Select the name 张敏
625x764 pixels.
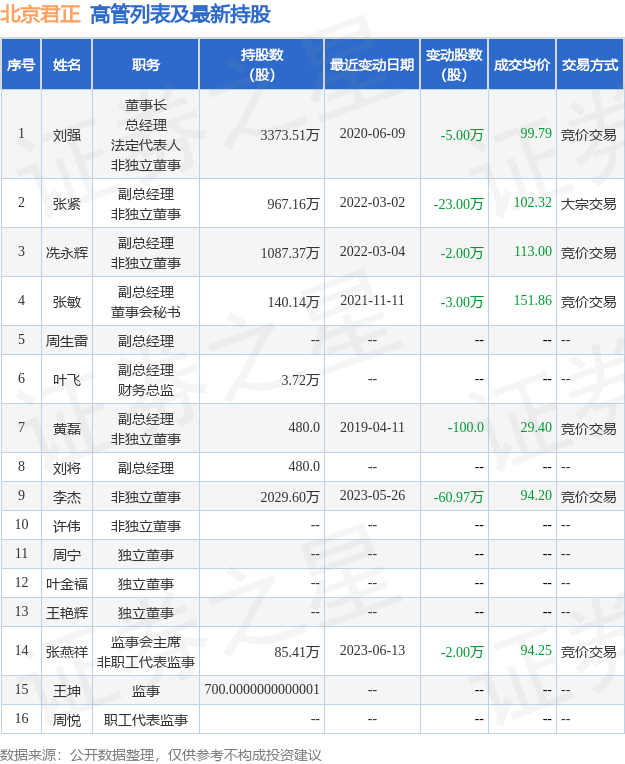[x=67, y=302]
